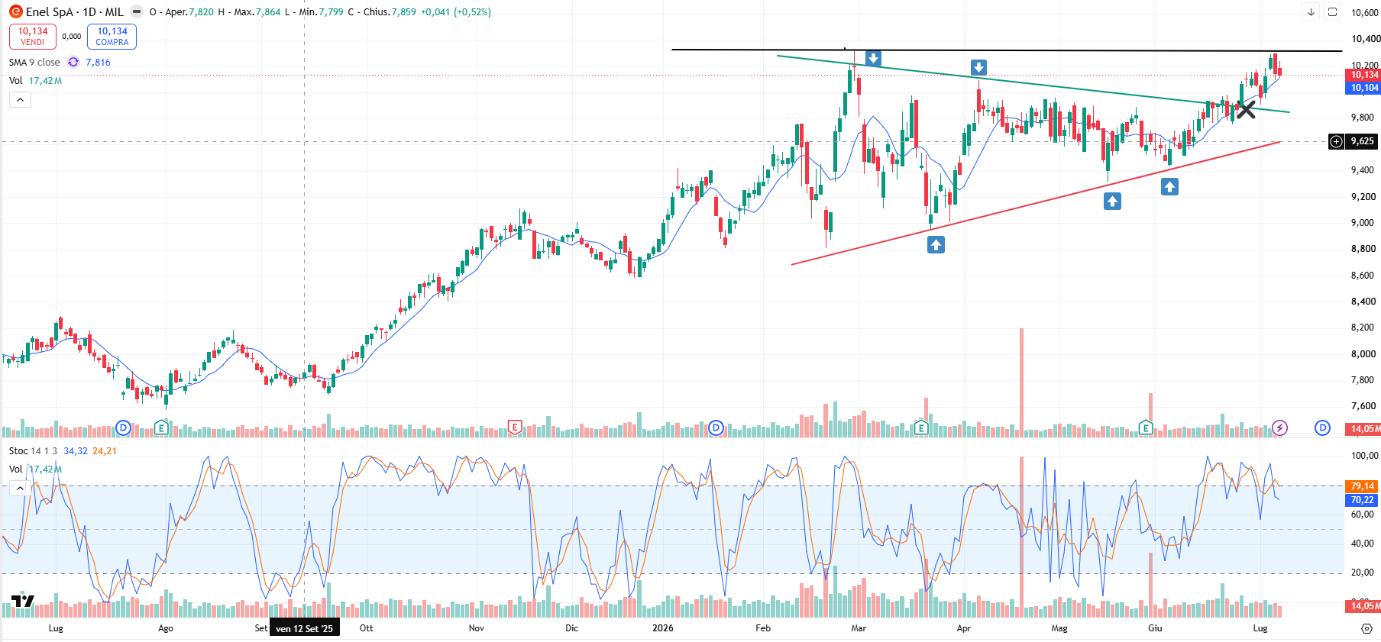The height and width of the screenshot is (642, 1381).
Task: Click the earnings E marker near Ago
Action: point(160,428)
